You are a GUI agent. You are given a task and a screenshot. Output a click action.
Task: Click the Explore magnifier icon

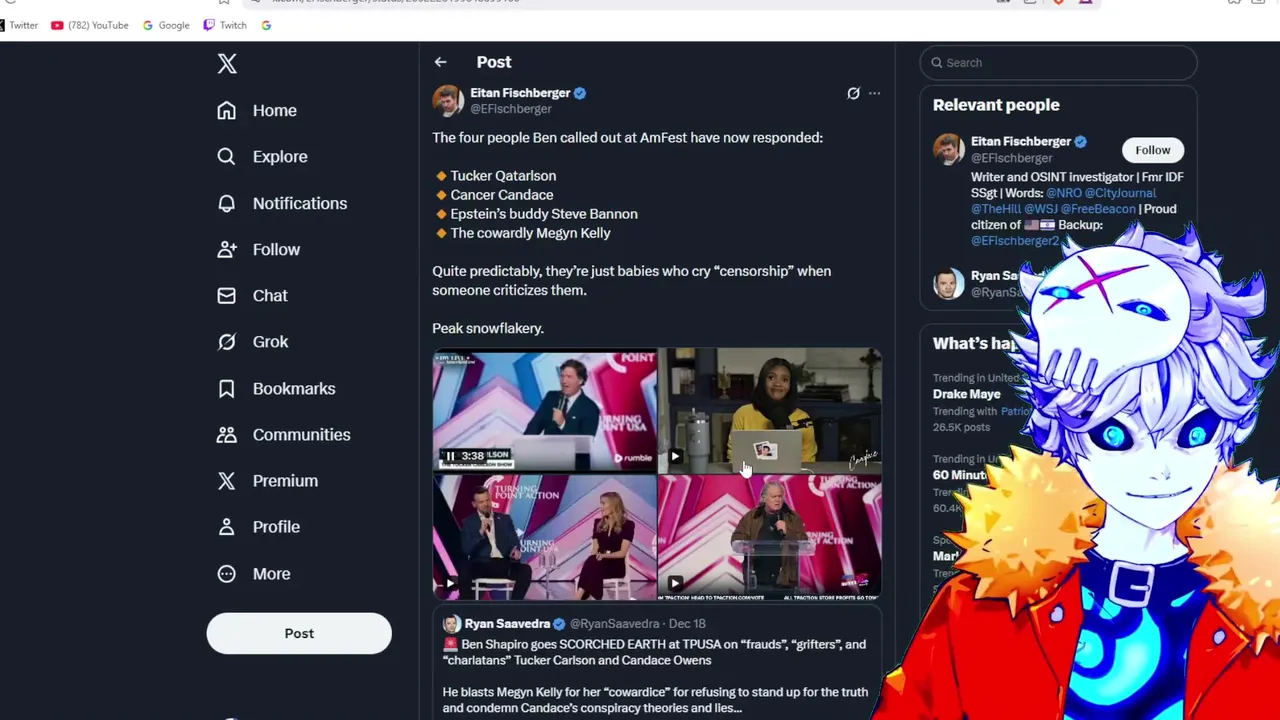pyautogui.click(x=227, y=157)
